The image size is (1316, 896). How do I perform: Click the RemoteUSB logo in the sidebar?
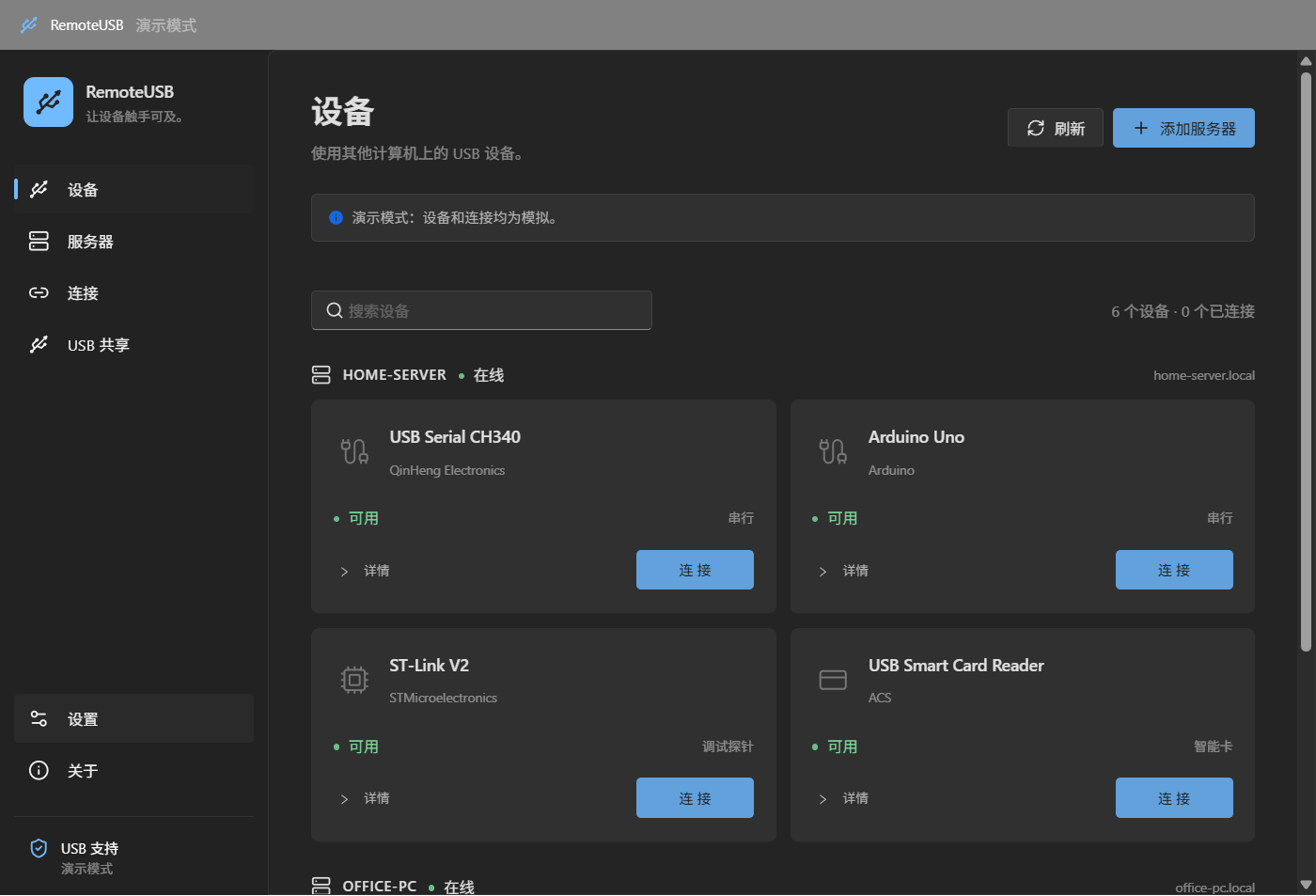[48, 102]
